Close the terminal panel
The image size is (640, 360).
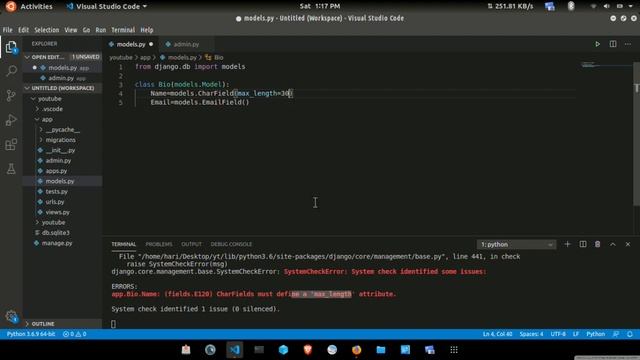[x=628, y=244]
